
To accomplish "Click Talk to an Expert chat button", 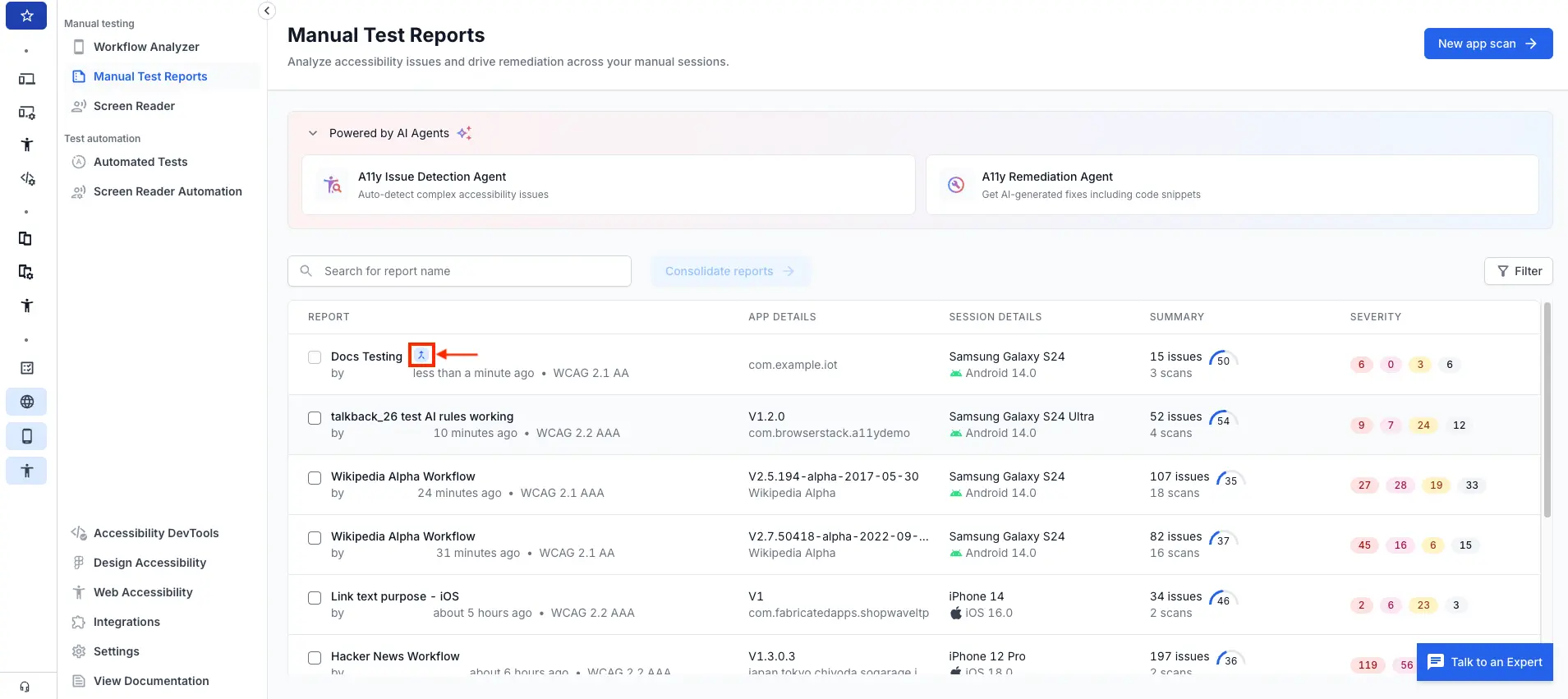I will coord(1485,662).
